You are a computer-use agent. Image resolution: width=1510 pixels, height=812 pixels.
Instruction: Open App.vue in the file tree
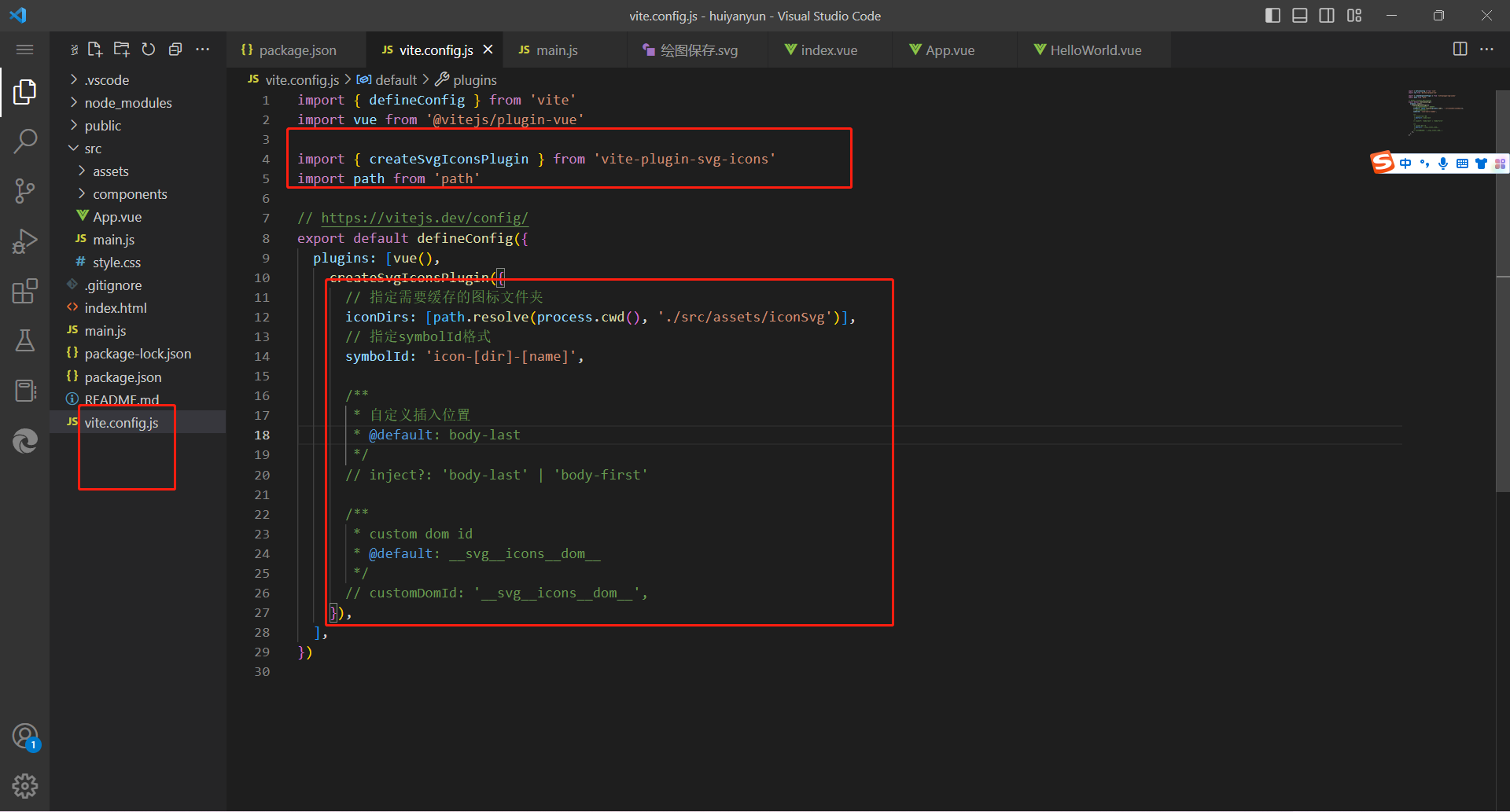click(138, 217)
